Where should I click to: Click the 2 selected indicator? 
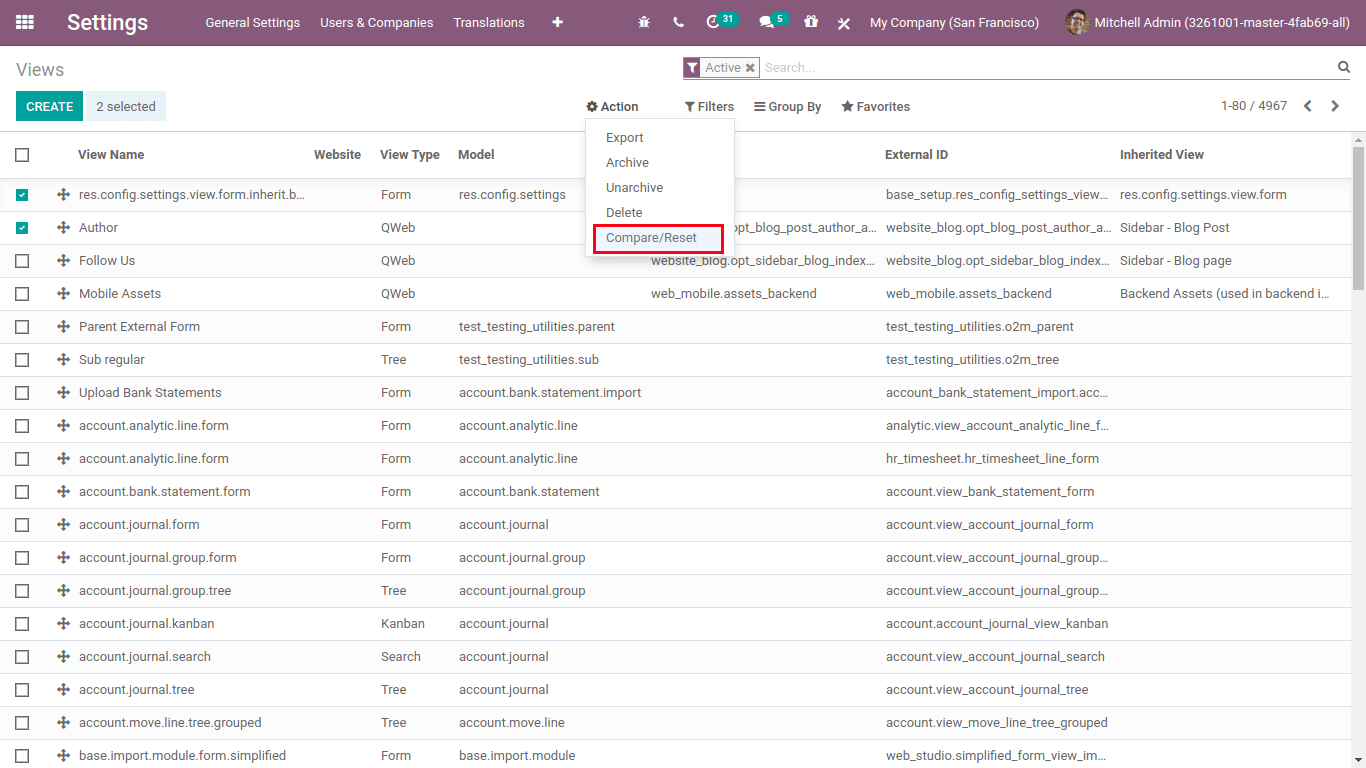click(126, 106)
